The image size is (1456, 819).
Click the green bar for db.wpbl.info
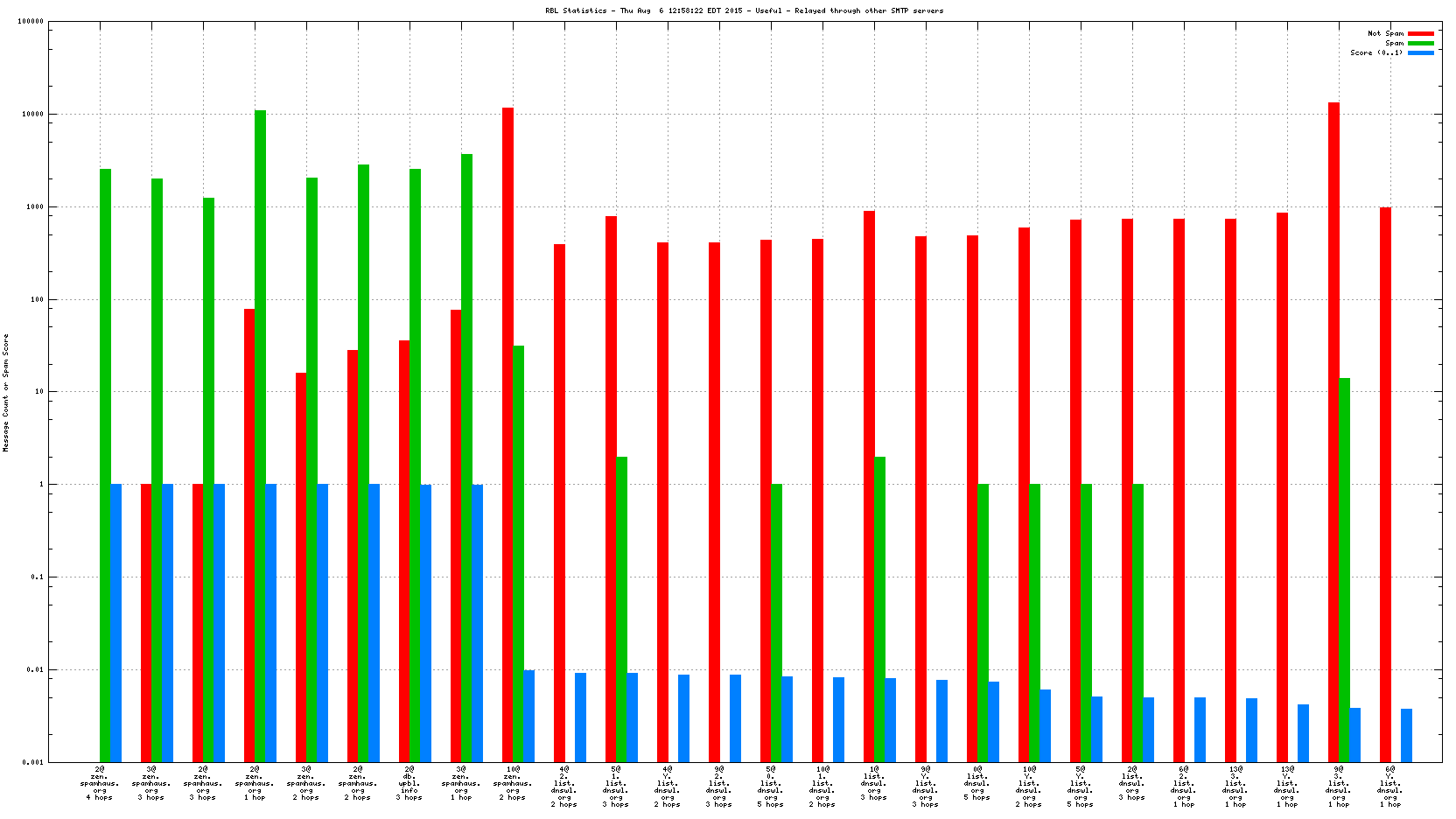[x=415, y=464]
